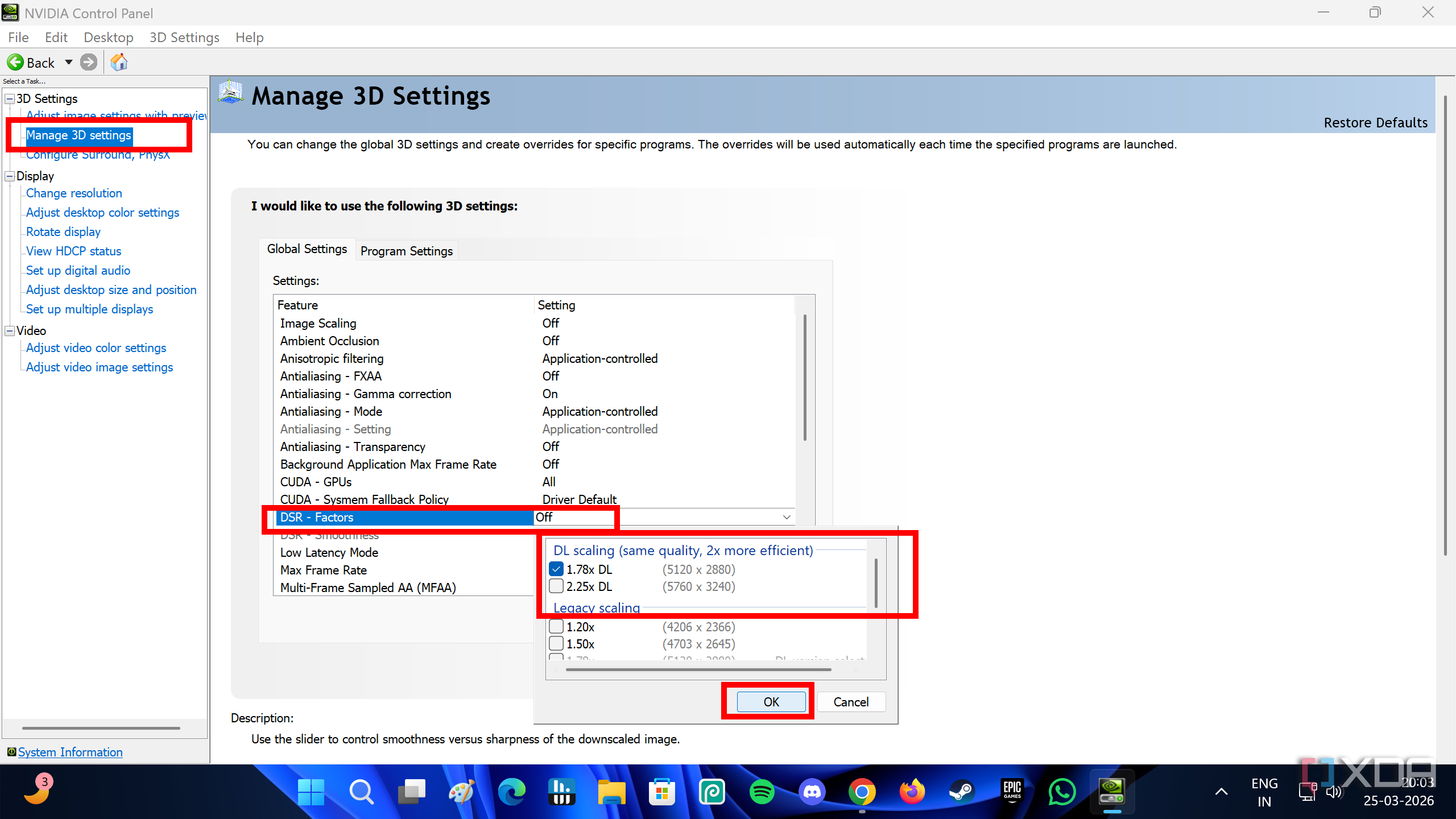The width and height of the screenshot is (1456, 819).
Task: Check the 1.20x legacy scaling box
Action: 556,626
